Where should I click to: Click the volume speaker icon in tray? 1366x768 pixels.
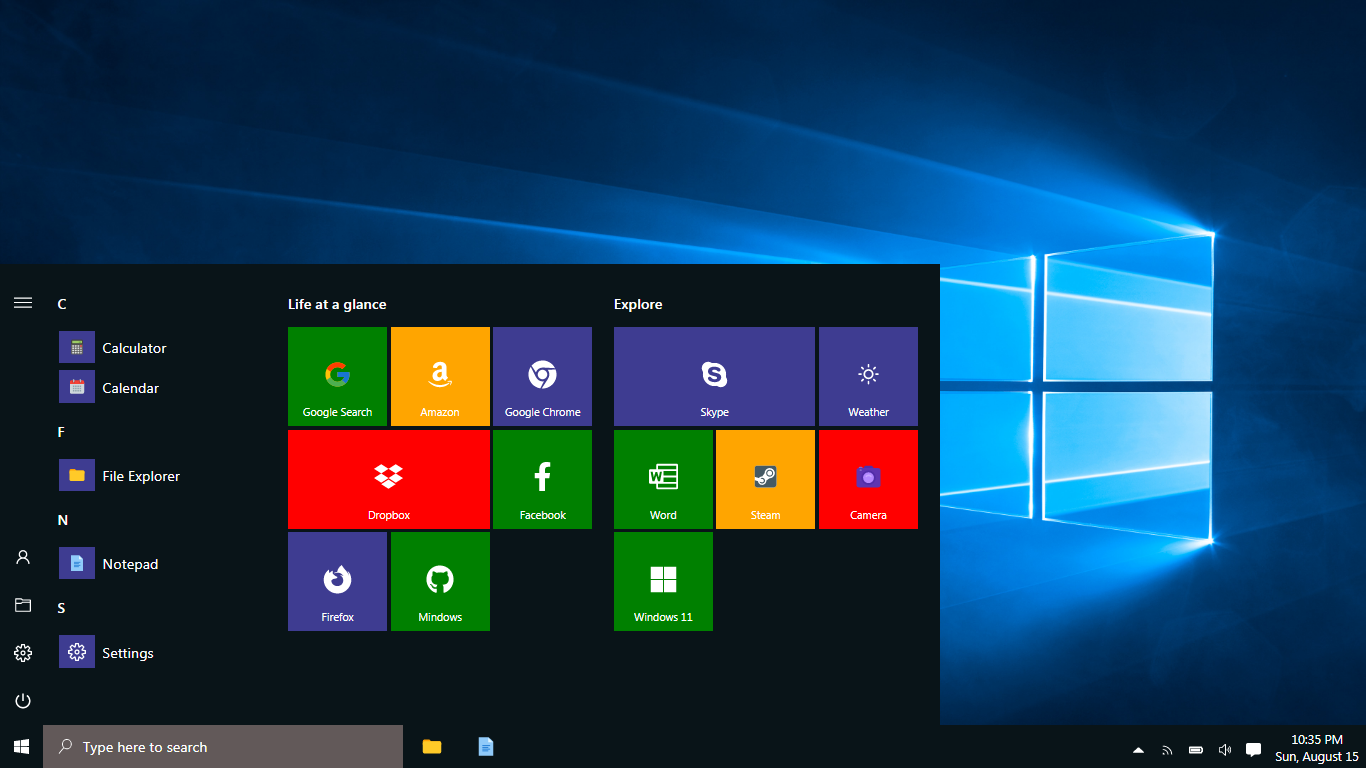(x=1225, y=749)
